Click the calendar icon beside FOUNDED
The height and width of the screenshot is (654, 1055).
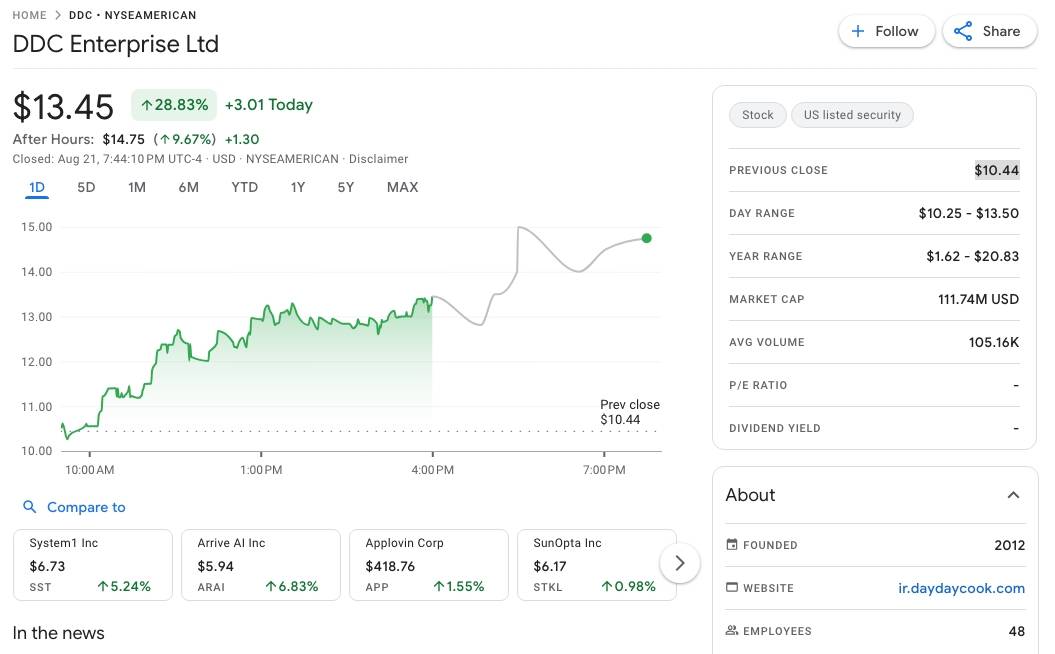732,544
